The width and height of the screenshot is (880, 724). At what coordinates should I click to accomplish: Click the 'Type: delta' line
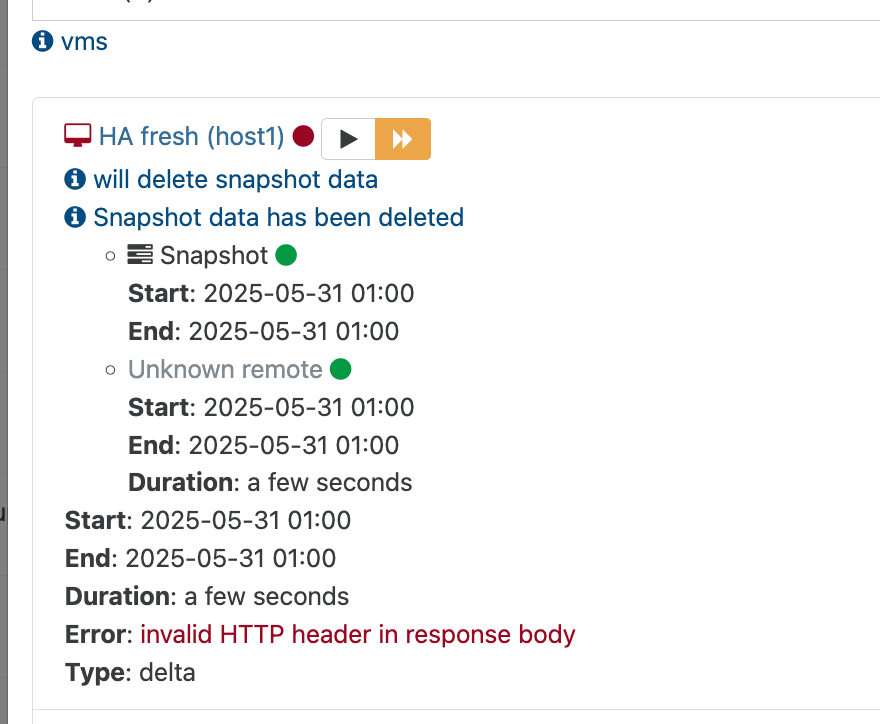coord(130,672)
